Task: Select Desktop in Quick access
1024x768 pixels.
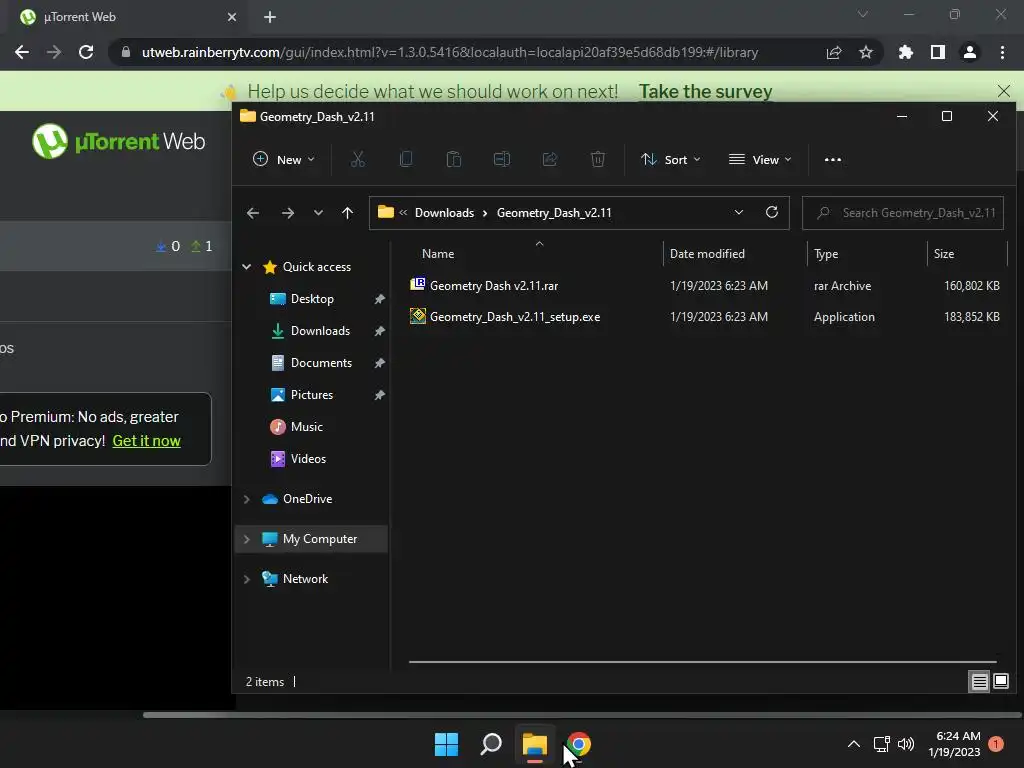Action: point(312,299)
